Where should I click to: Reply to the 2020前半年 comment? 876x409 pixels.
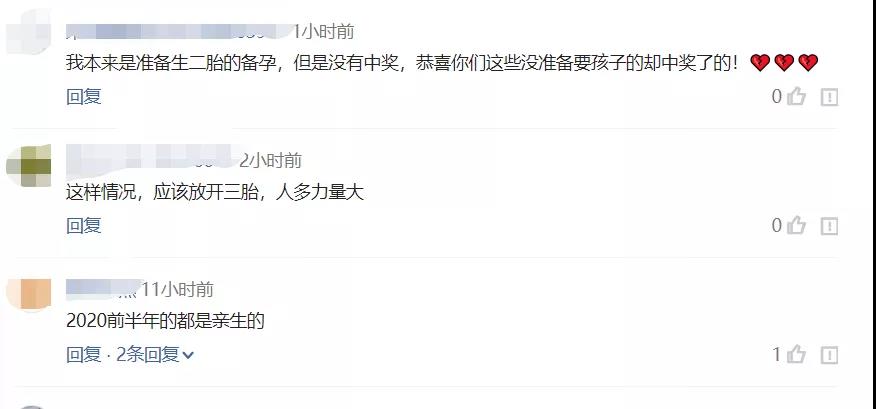click(84, 354)
